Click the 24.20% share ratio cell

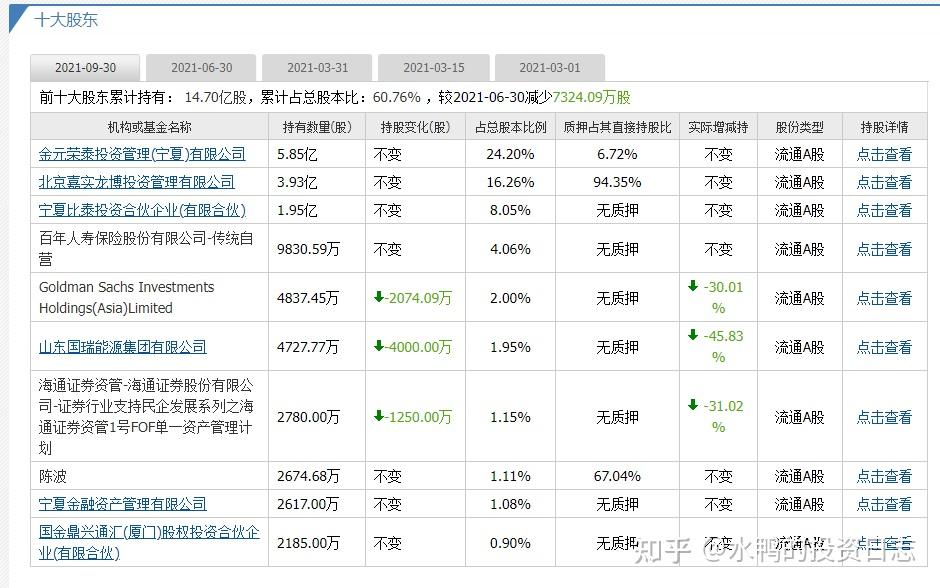coord(510,154)
